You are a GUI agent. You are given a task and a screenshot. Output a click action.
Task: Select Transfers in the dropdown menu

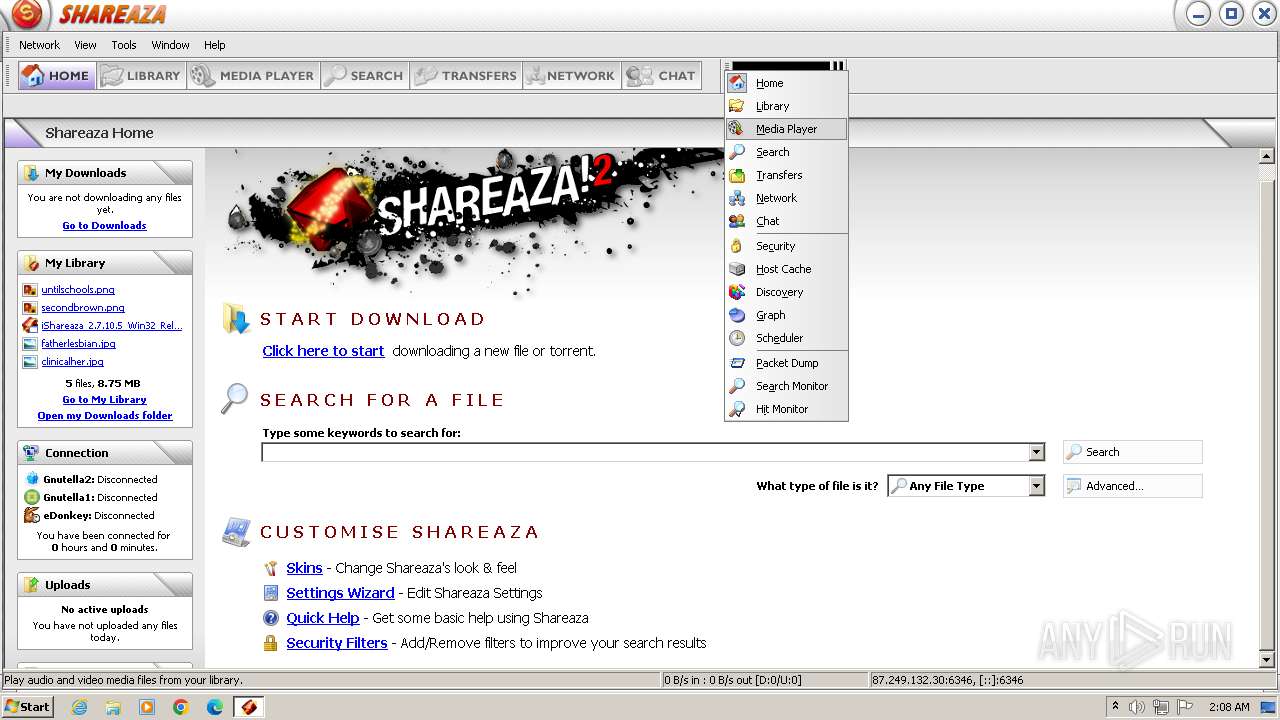tap(786, 175)
